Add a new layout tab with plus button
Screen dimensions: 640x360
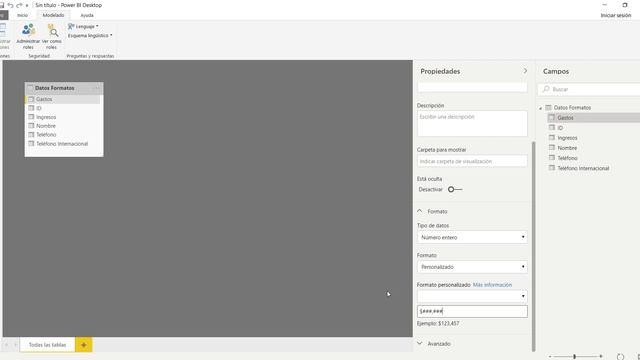(84, 345)
